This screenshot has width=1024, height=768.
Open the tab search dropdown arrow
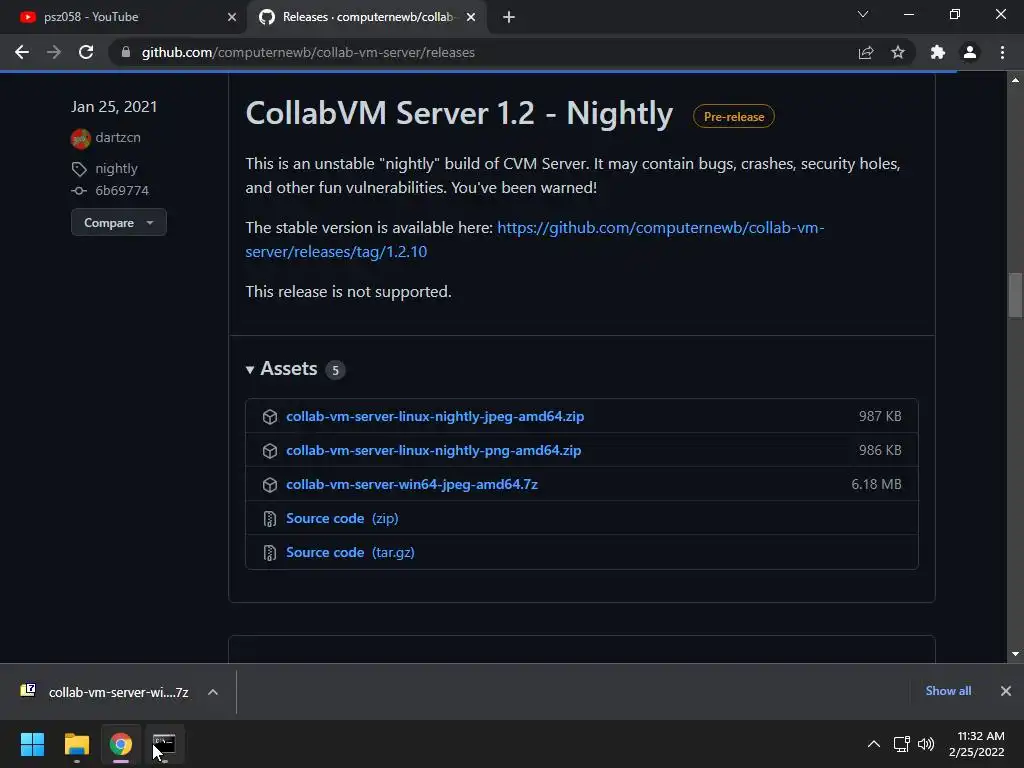coord(863,14)
